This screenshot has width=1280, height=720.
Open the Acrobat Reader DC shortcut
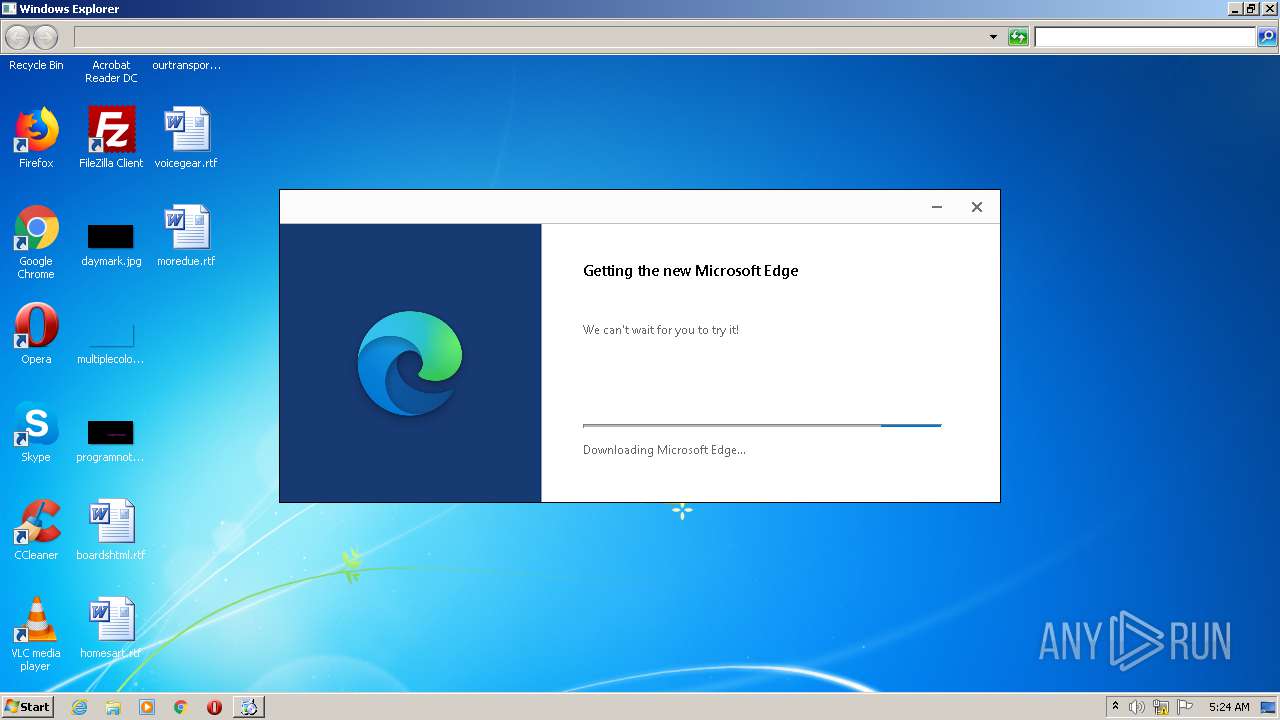(111, 71)
